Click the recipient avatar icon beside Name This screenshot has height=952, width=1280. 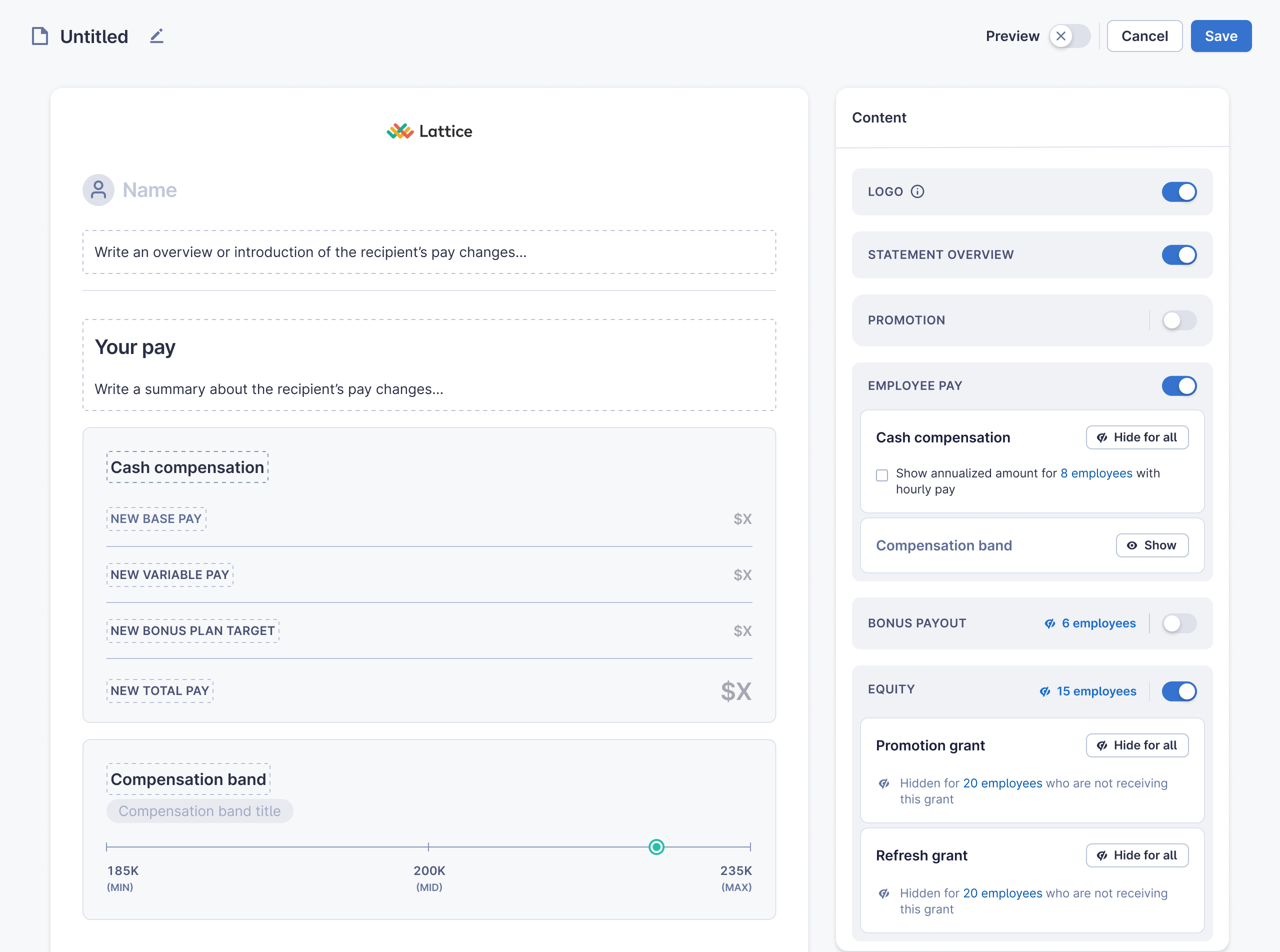point(98,190)
